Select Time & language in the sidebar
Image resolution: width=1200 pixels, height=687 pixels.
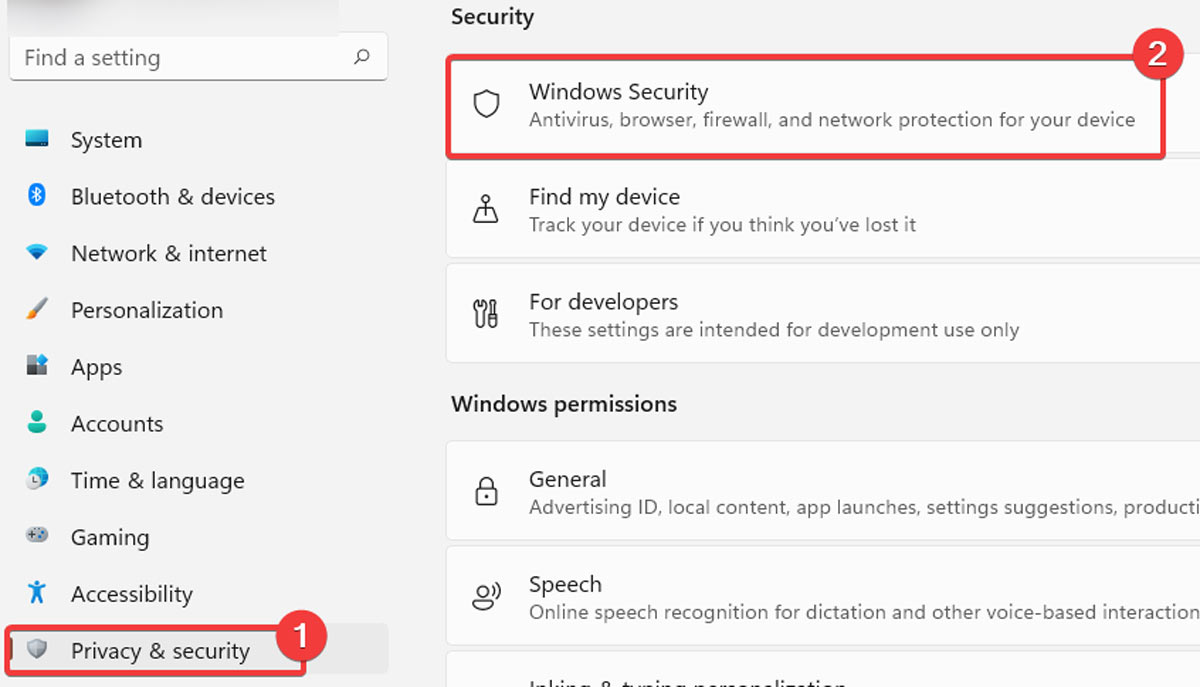tap(157, 480)
